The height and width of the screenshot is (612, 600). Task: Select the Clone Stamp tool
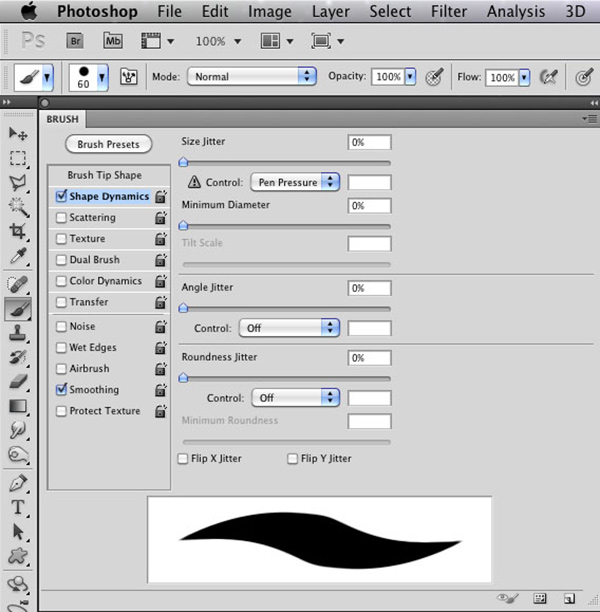tap(18, 333)
